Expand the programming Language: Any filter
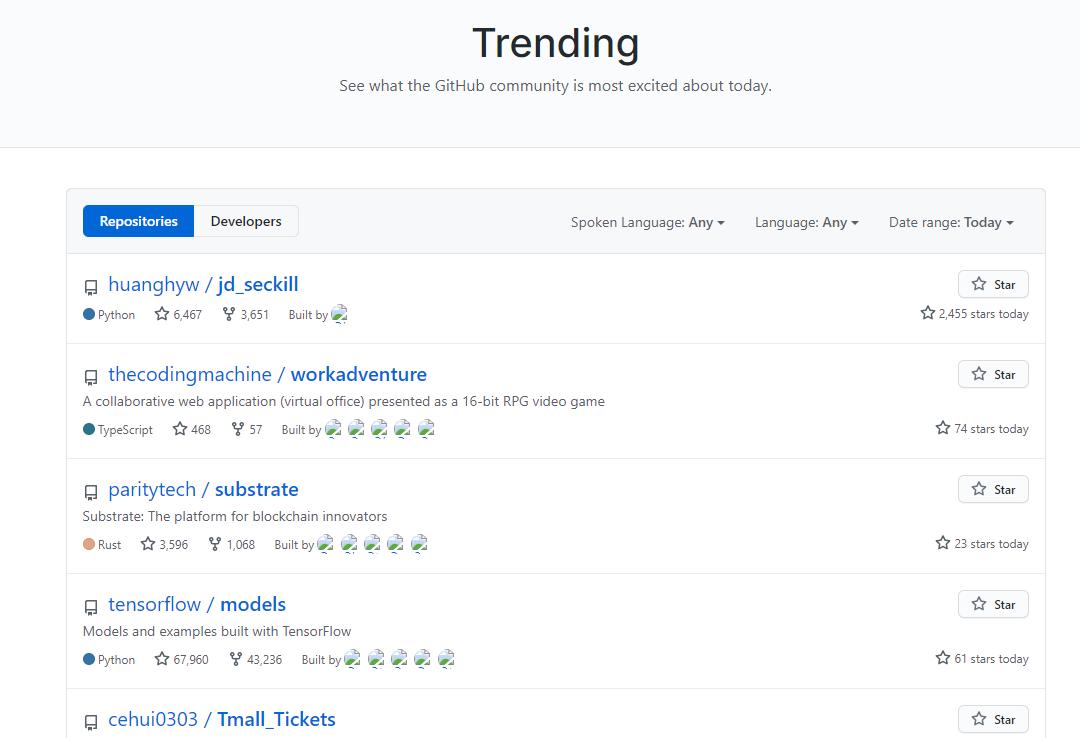This screenshot has height=738, width=1080. tap(807, 223)
